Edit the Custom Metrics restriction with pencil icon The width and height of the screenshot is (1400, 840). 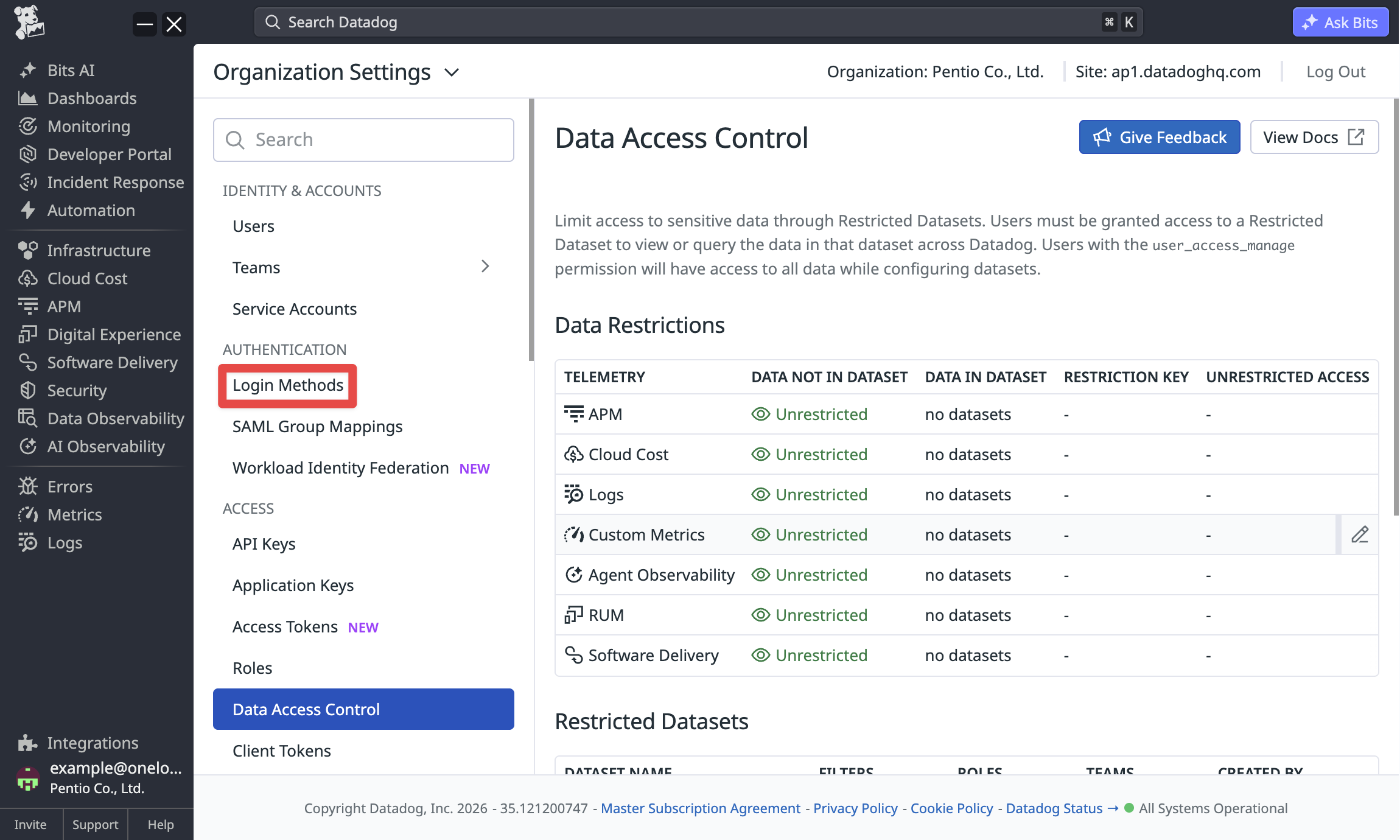click(x=1360, y=534)
